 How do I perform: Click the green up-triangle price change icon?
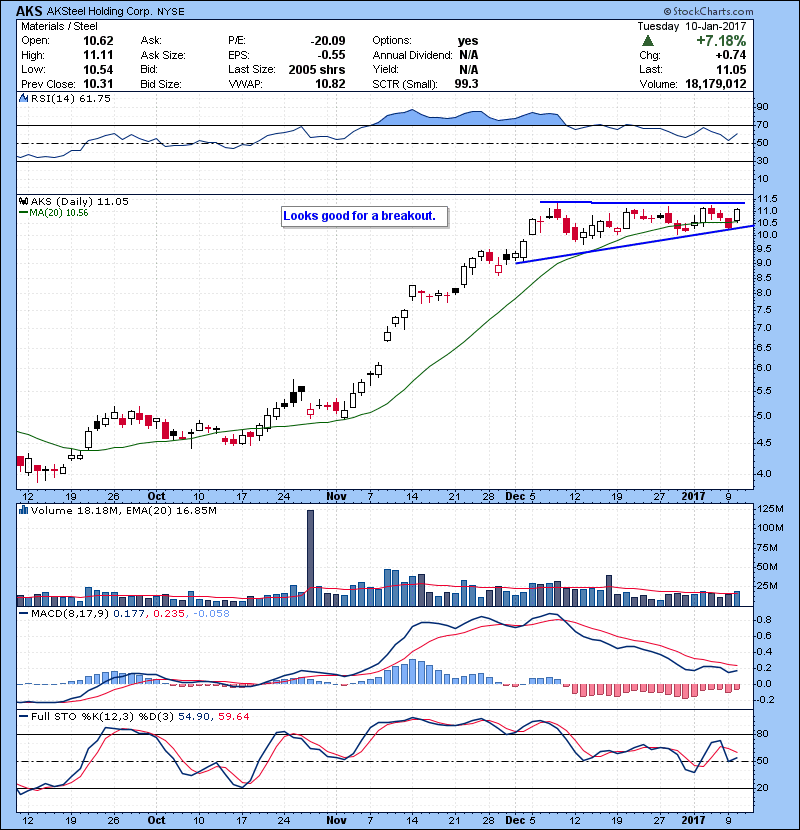pyautogui.click(x=648, y=41)
